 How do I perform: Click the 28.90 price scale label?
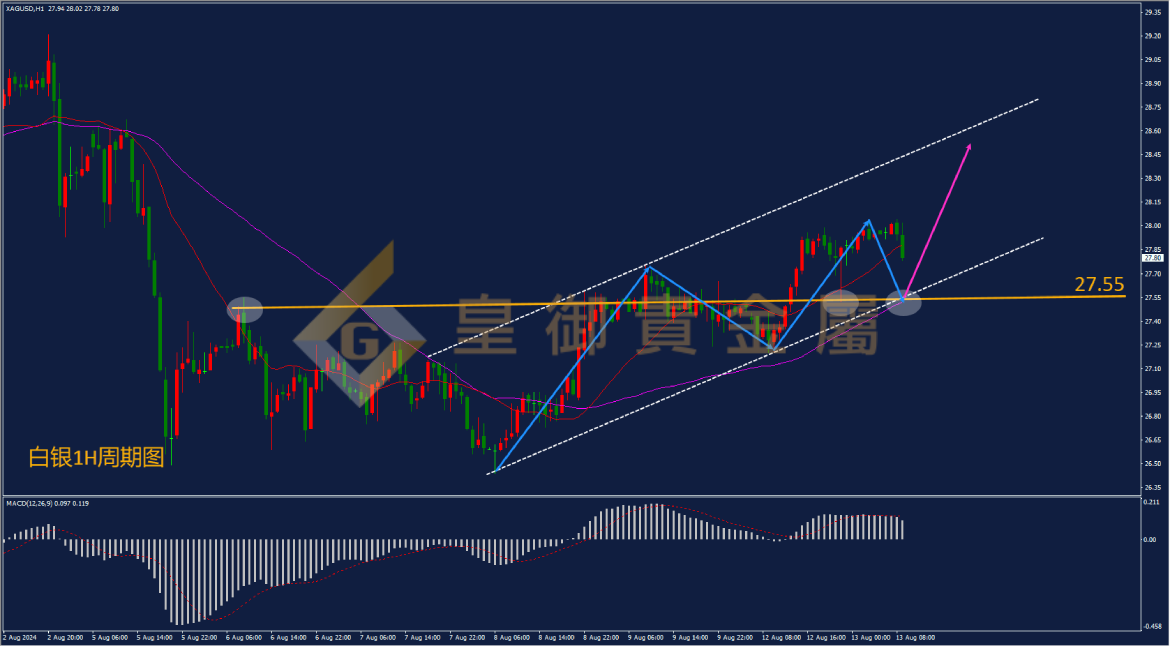[x=1153, y=84]
